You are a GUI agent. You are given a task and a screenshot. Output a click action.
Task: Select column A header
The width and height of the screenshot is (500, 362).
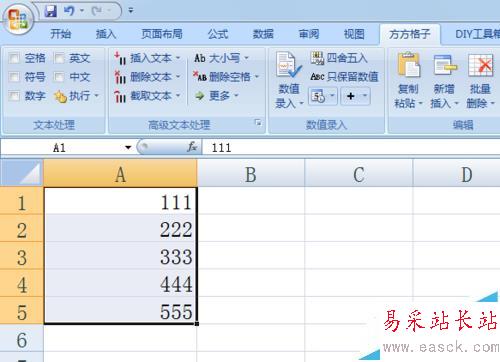coord(120,173)
